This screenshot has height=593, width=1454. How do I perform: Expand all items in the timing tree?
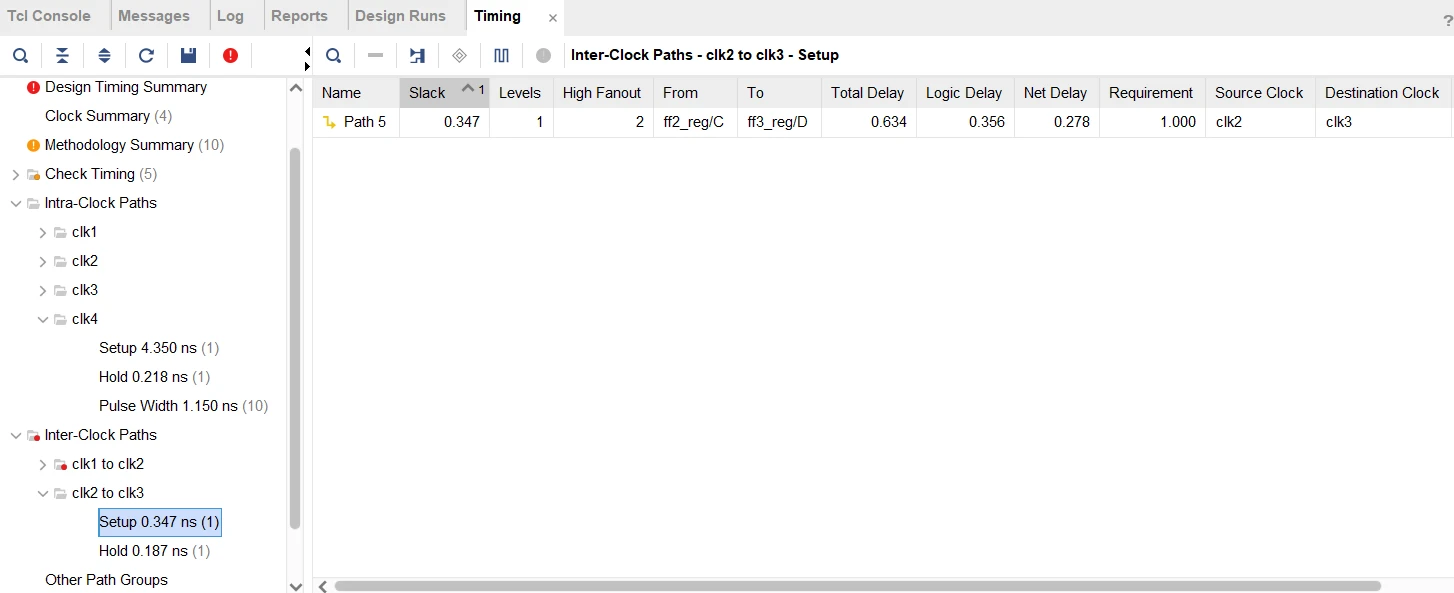tap(104, 55)
